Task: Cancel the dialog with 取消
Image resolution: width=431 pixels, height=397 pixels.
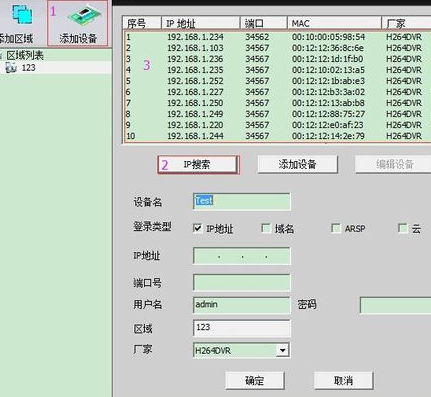Action: pos(343,380)
